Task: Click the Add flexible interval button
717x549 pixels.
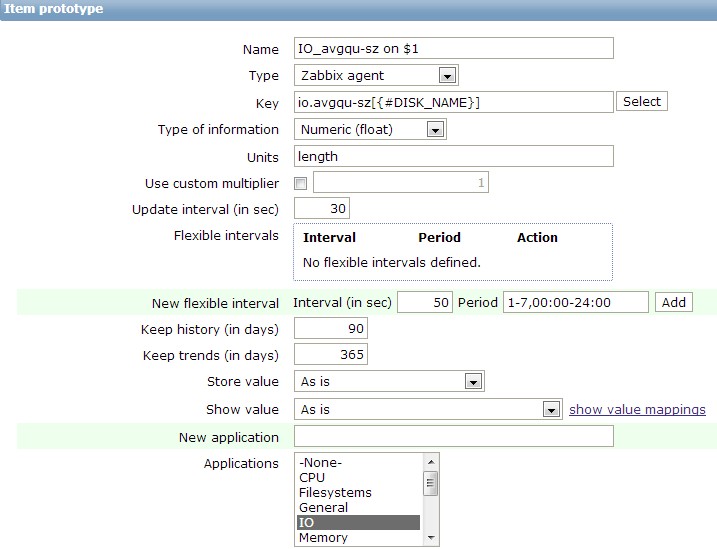Action: tap(674, 302)
